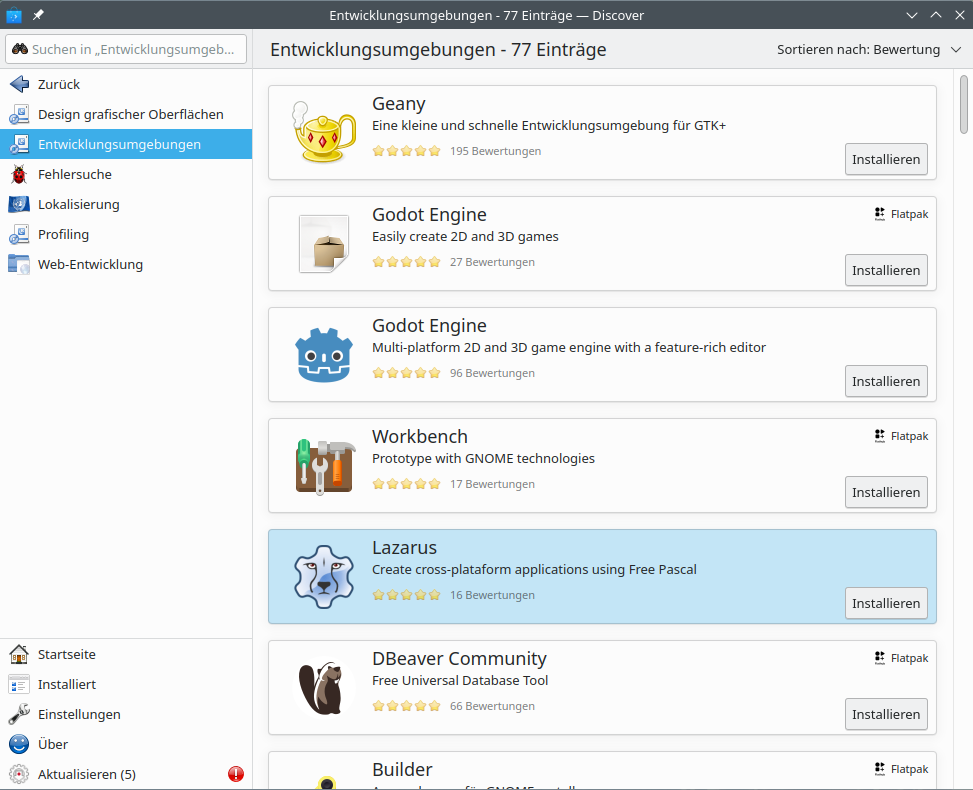
Task: Install Geany
Action: tap(886, 159)
